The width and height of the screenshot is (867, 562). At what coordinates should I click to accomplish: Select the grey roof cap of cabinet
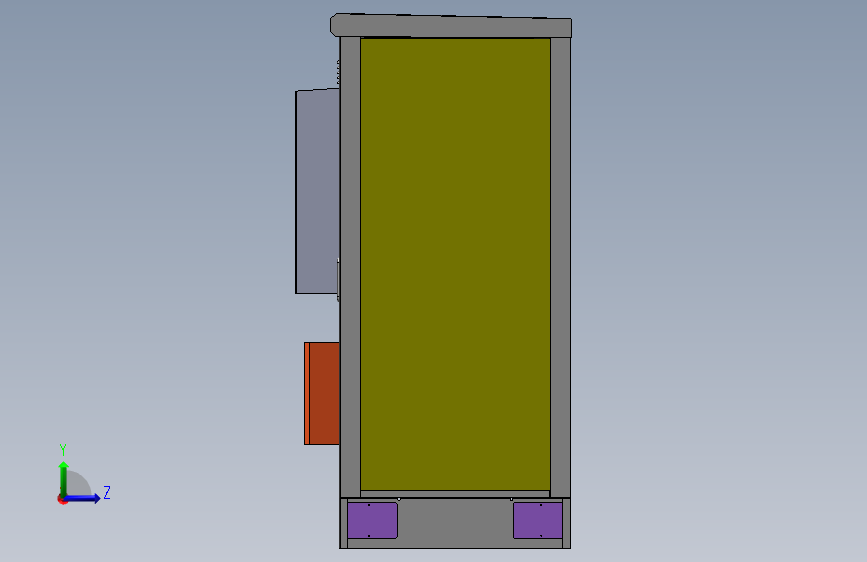click(451, 26)
